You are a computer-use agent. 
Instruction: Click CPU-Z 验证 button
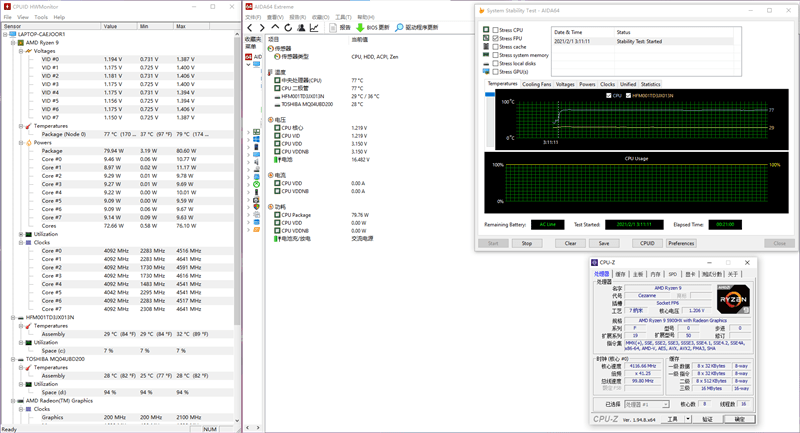click(x=707, y=419)
